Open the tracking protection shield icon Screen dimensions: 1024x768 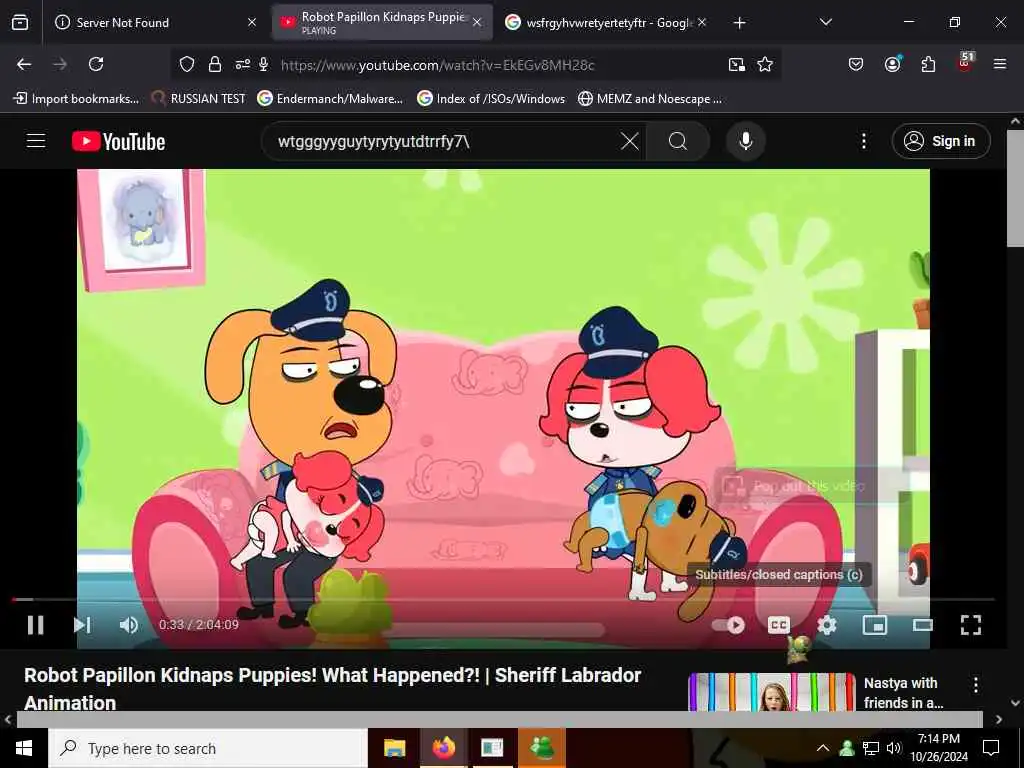pos(187,64)
